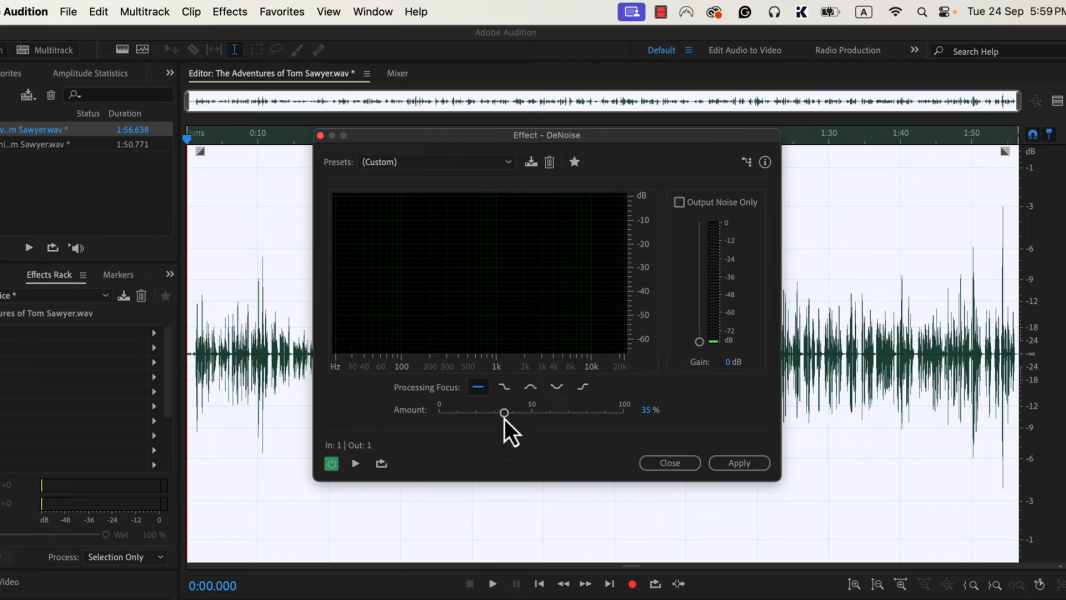The image size is (1066, 600).
Task: Select the Razor tool in toolbar
Action: click(194, 50)
